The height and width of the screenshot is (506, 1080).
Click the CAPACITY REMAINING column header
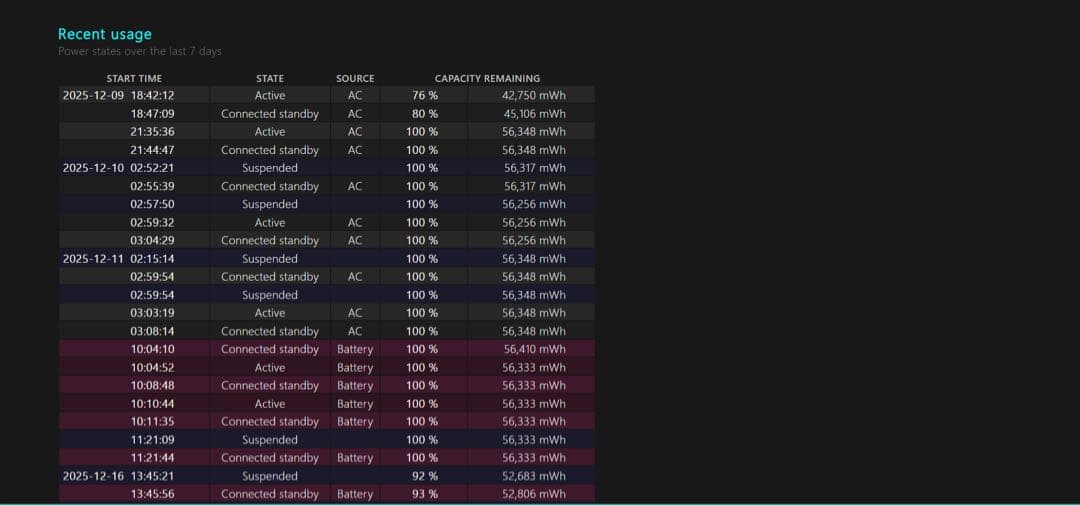[487, 78]
